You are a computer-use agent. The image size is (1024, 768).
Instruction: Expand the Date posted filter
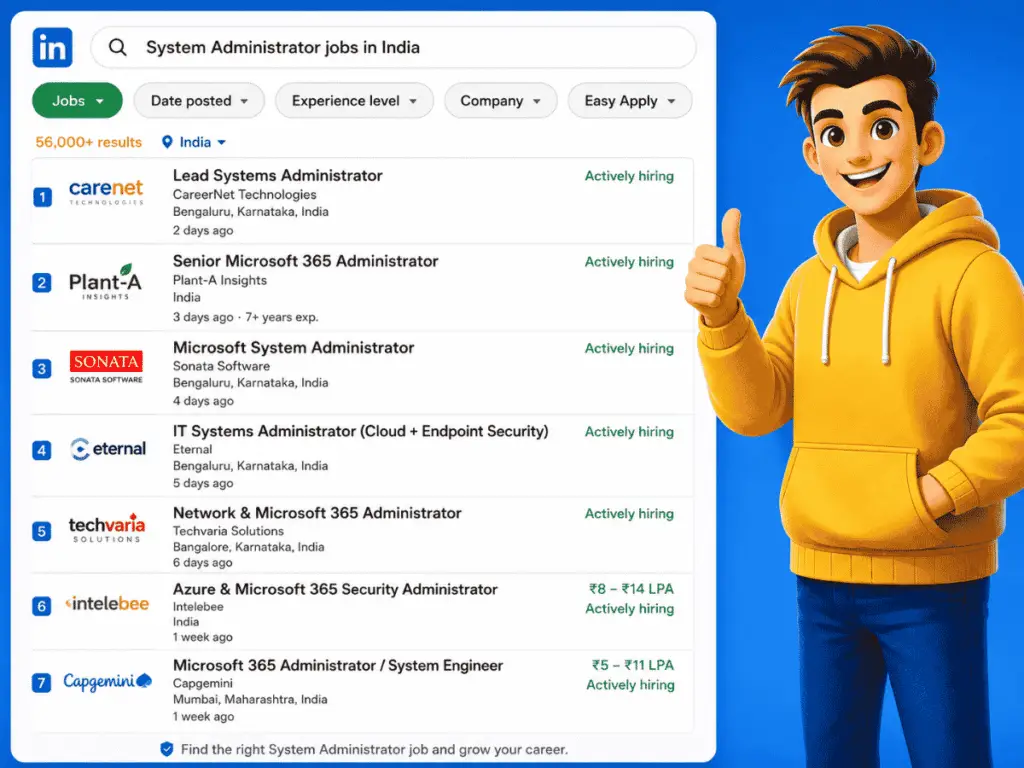coord(199,101)
